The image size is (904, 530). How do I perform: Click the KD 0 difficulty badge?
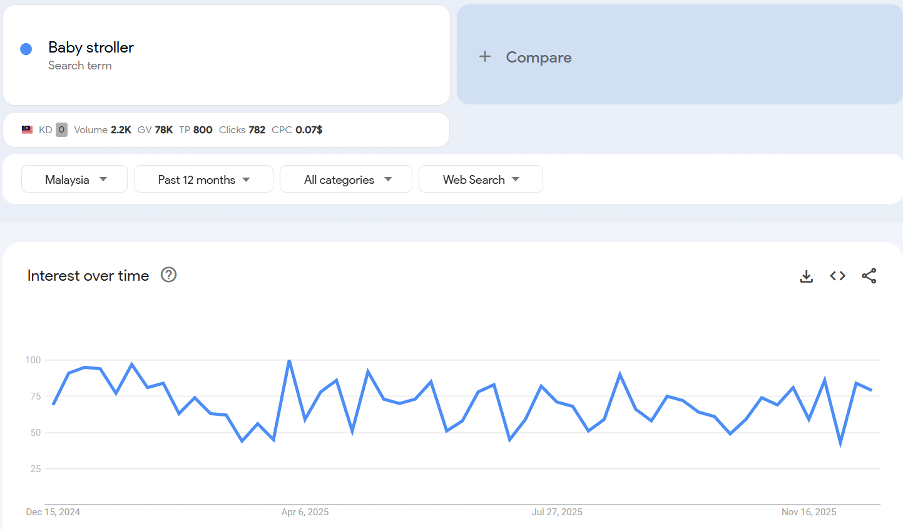pyautogui.click(x=61, y=130)
